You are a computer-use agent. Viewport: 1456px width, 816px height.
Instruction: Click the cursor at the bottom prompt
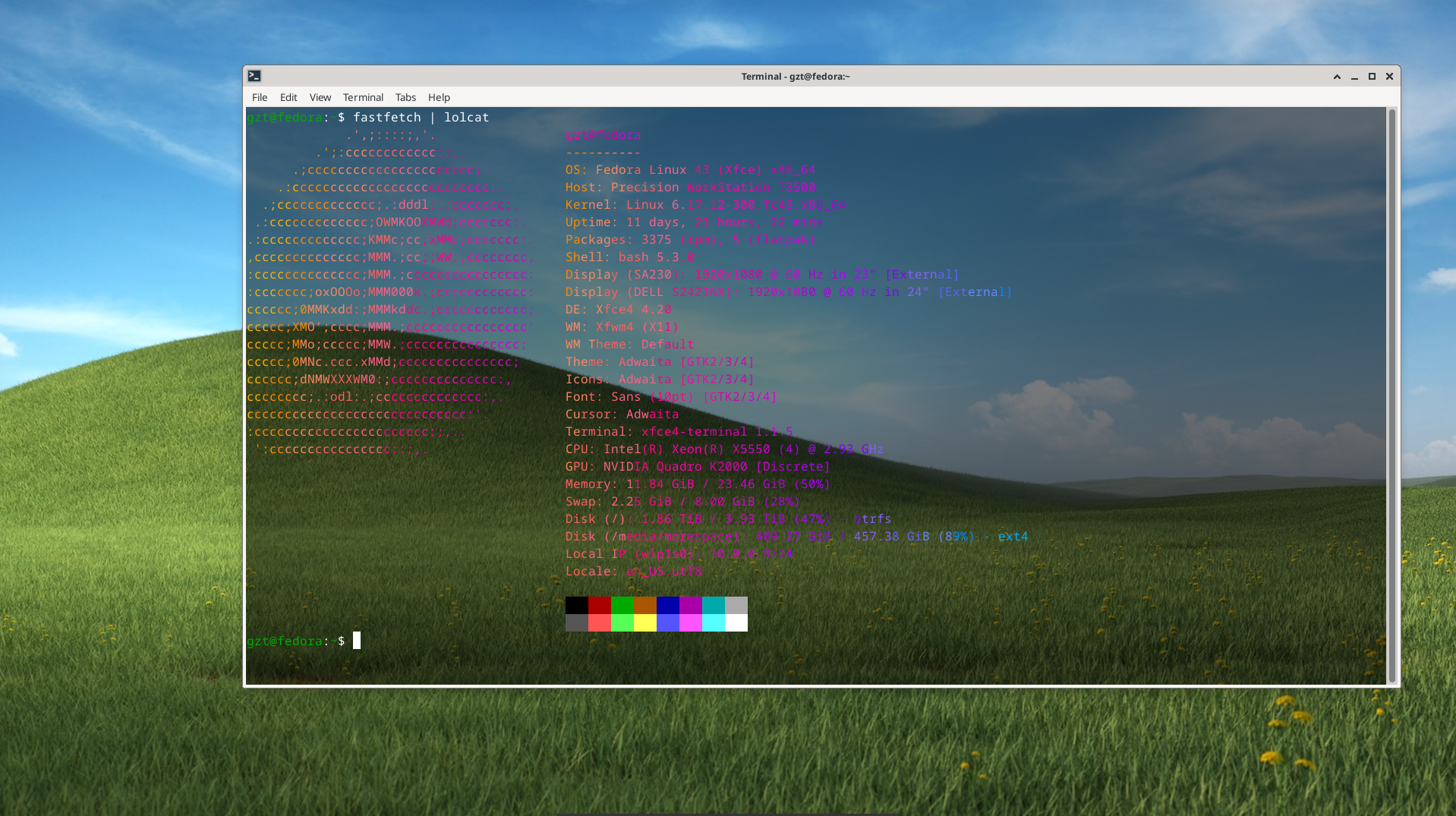[357, 641]
